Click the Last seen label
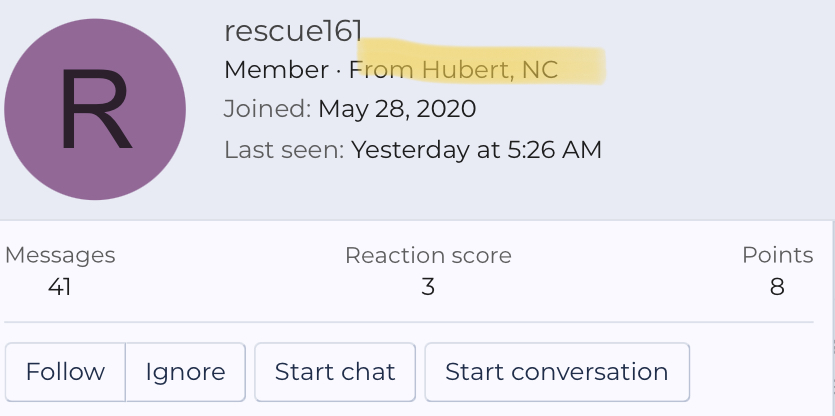The width and height of the screenshot is (835, 416). tap(284, 150)
